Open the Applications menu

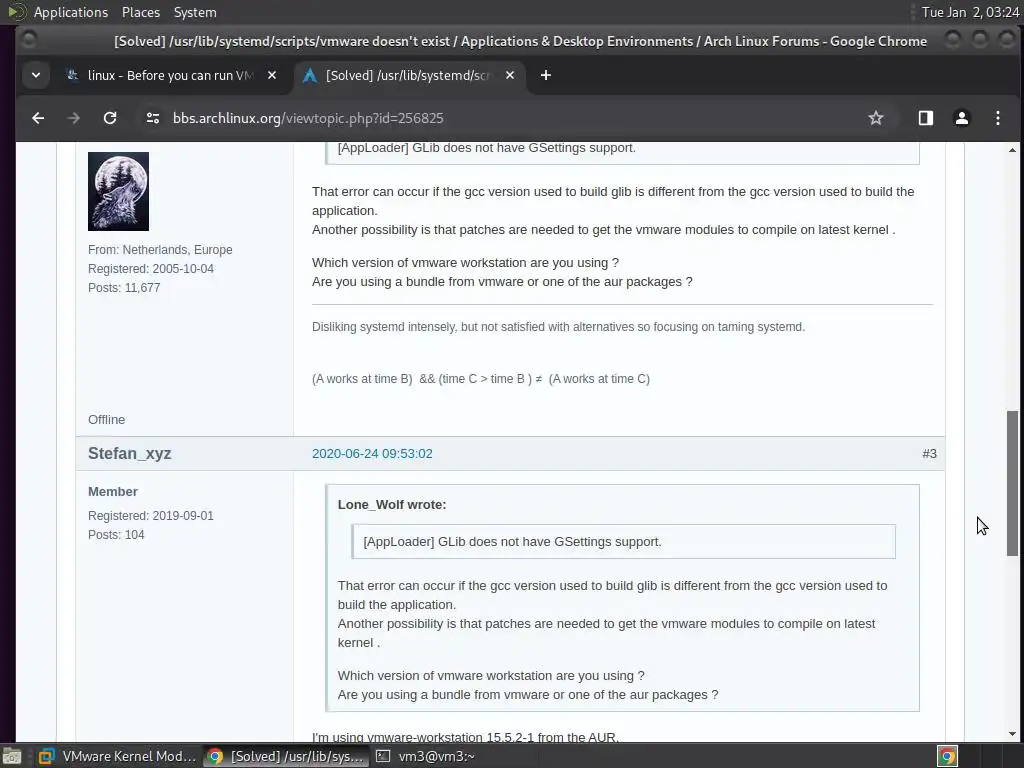(71, 12)
